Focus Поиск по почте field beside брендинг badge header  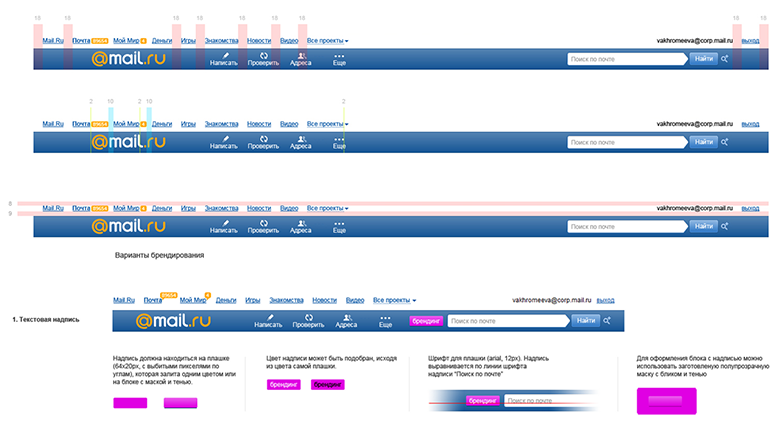508,321
